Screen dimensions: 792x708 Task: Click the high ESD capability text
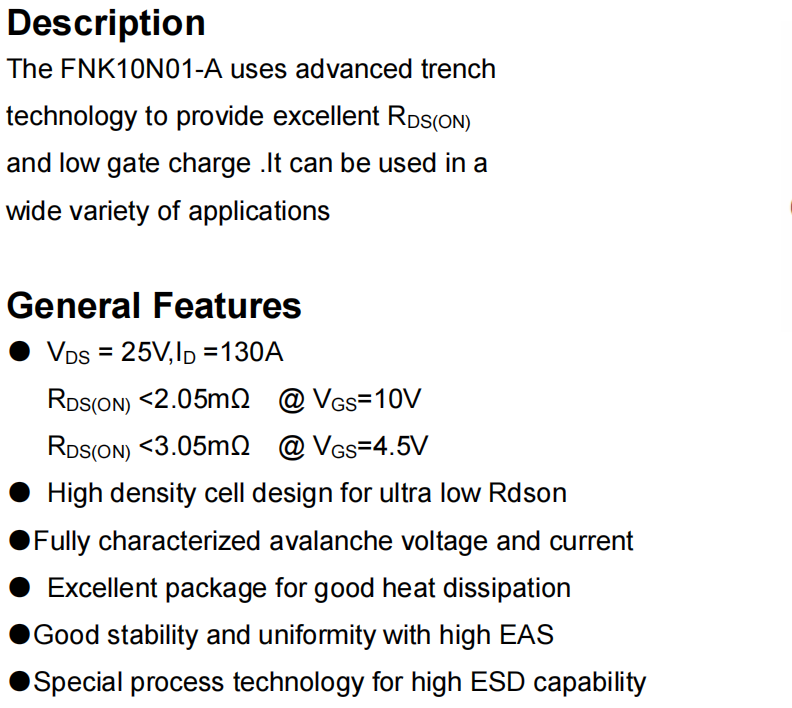tap(555, 683)
